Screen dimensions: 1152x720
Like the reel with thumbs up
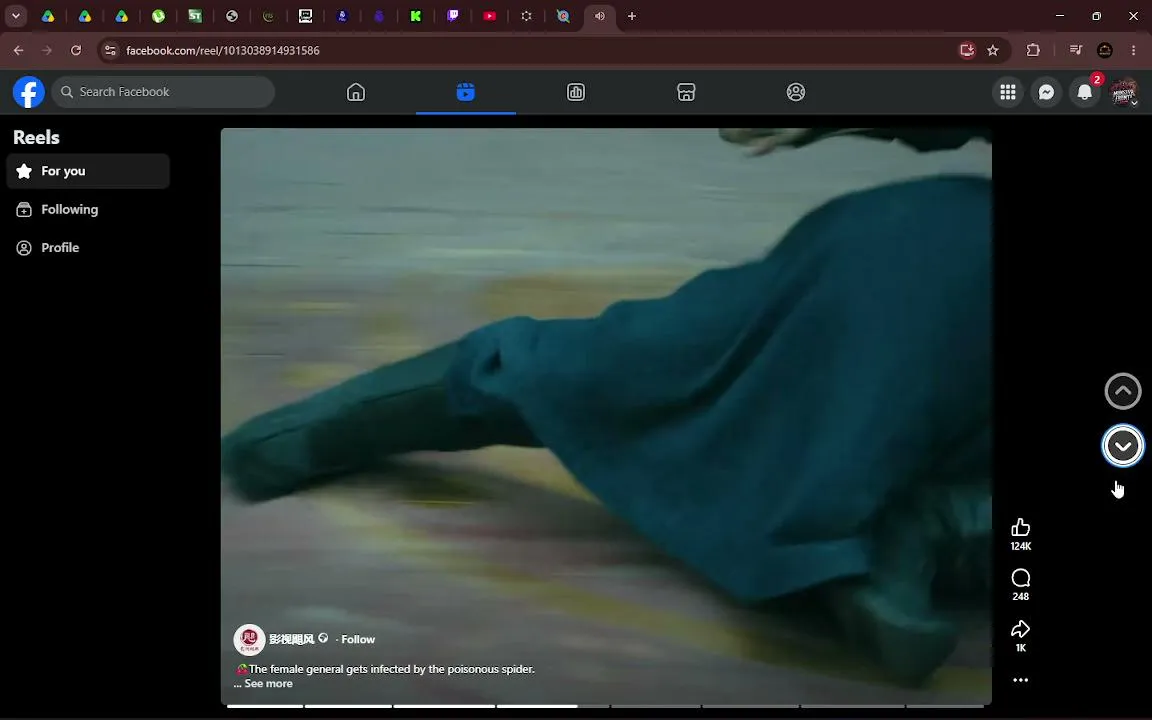coord(1020,527)
